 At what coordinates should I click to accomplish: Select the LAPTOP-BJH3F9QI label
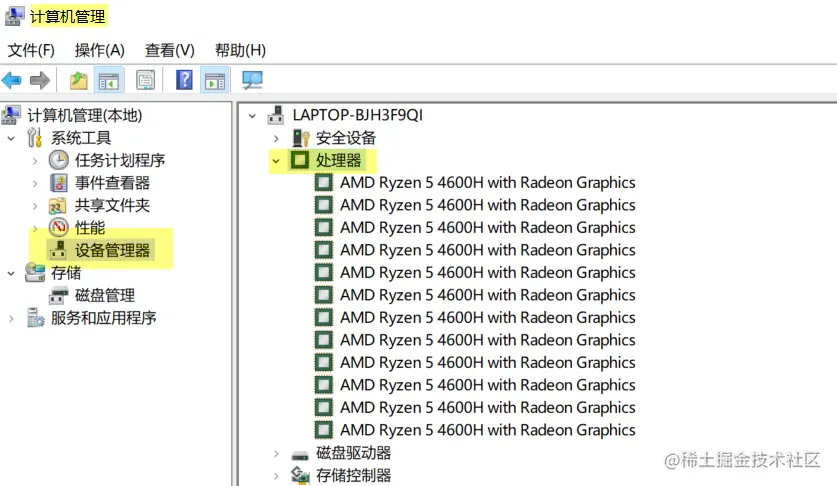pyautogui.click(x=358, y=115)
